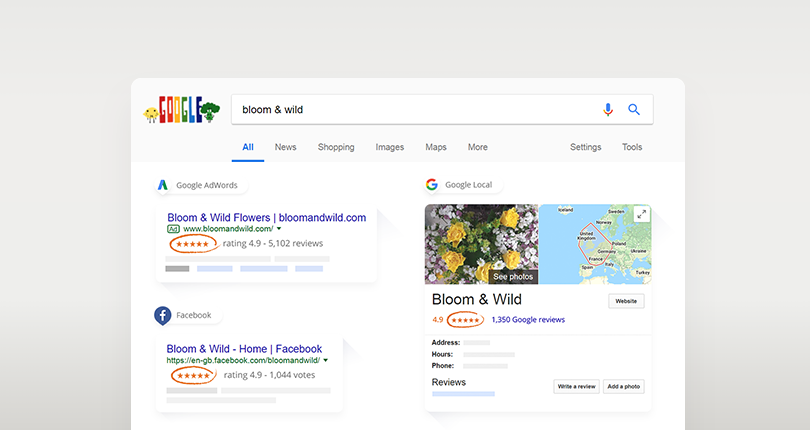
Task: Click the stars on the AdWords result
Action: point(192,244)
